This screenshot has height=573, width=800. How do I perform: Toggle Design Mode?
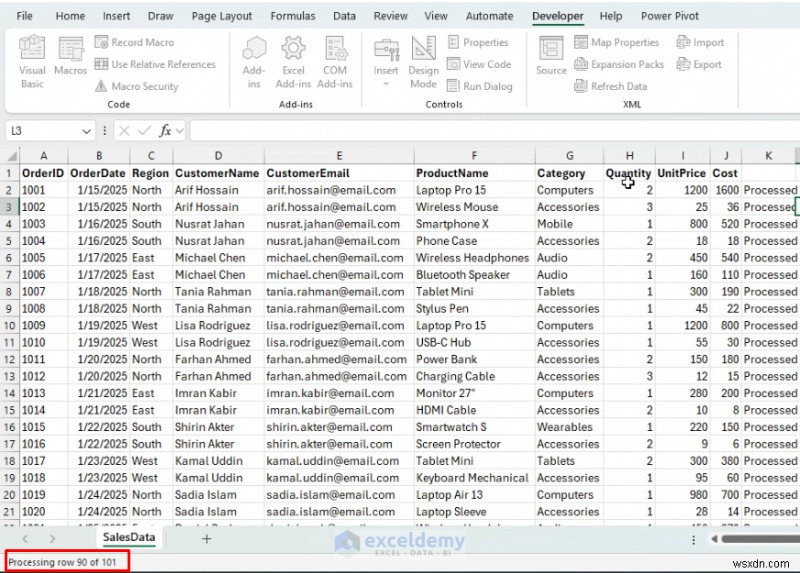(423, 61)
